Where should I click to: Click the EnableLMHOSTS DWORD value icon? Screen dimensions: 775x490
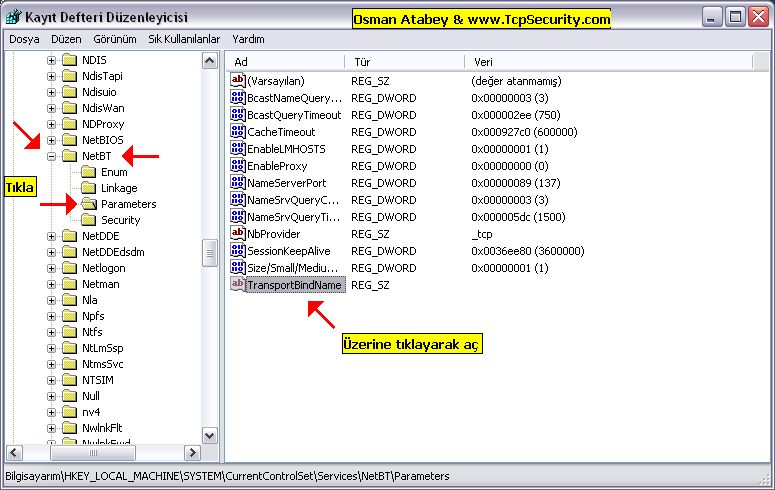(x=237, y=149)
